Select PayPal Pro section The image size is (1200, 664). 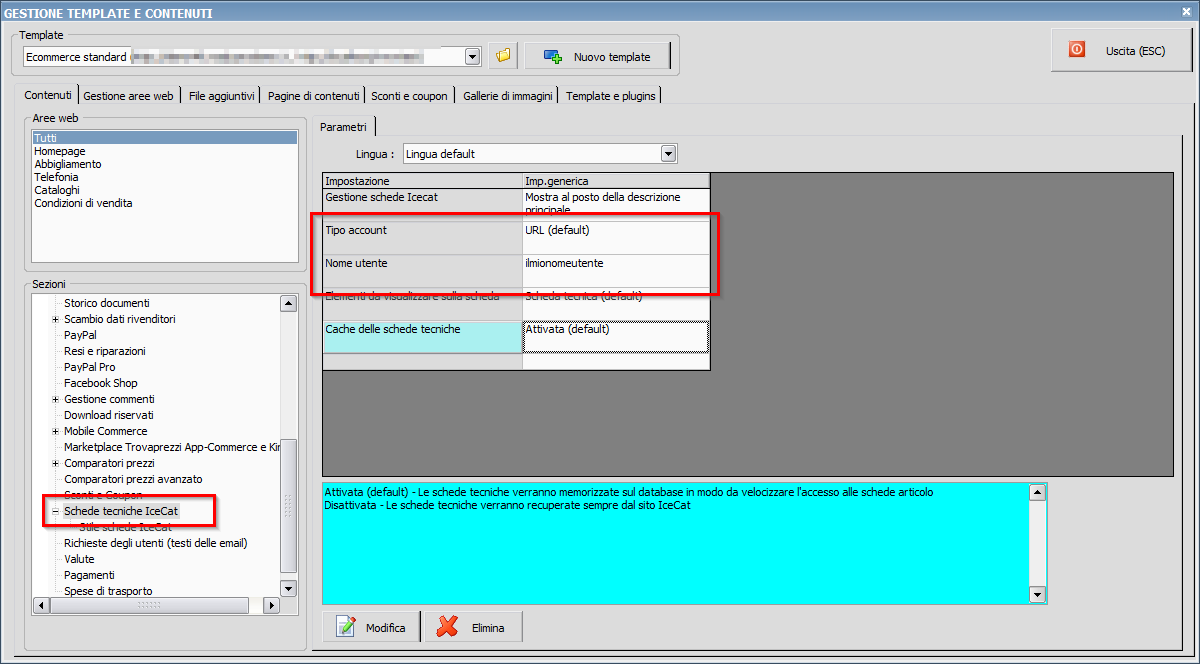coord(90,367)
